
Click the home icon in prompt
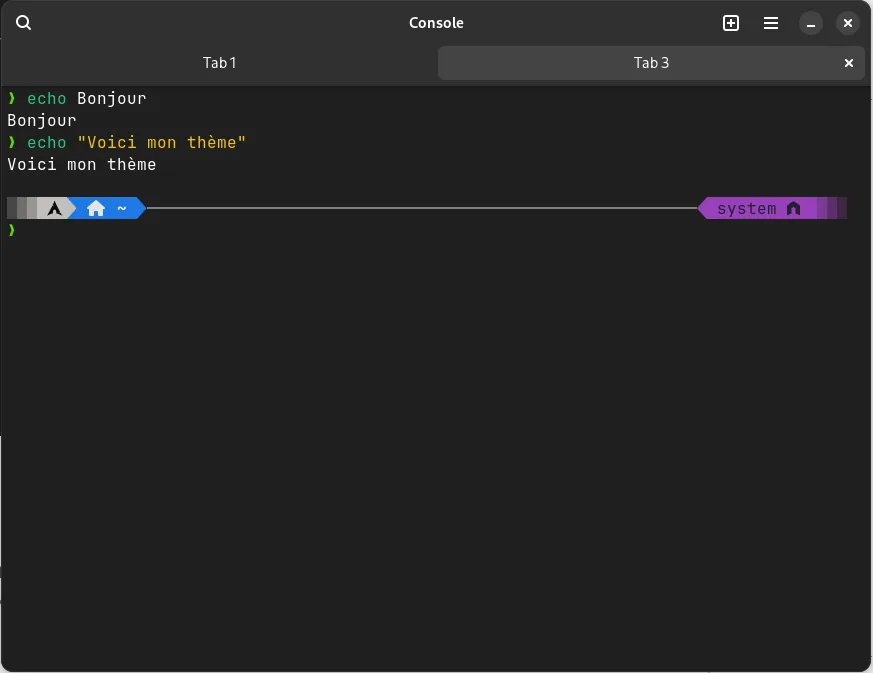coord(96,209)
